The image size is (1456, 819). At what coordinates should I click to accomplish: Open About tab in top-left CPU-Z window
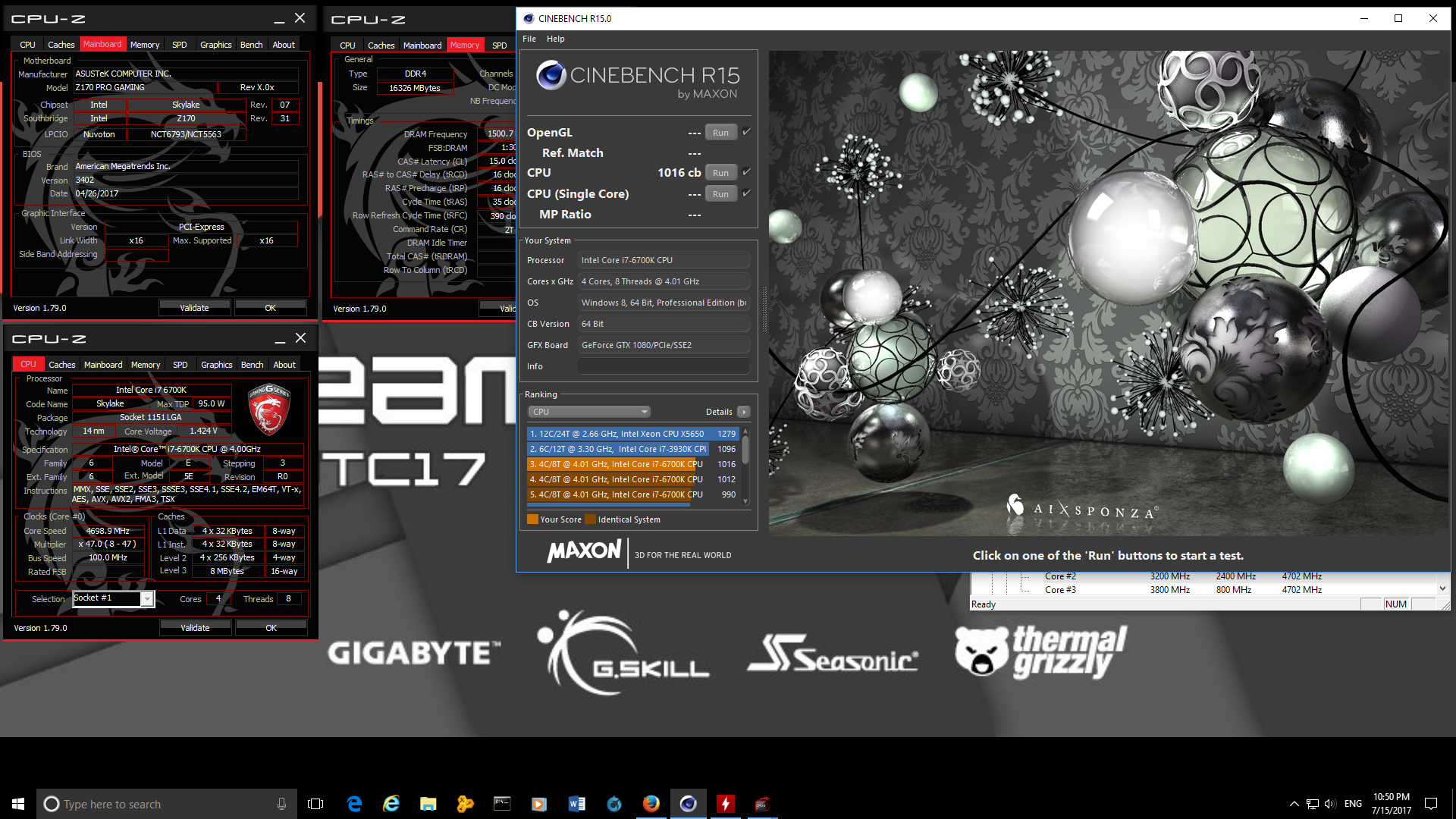(284, 45)
